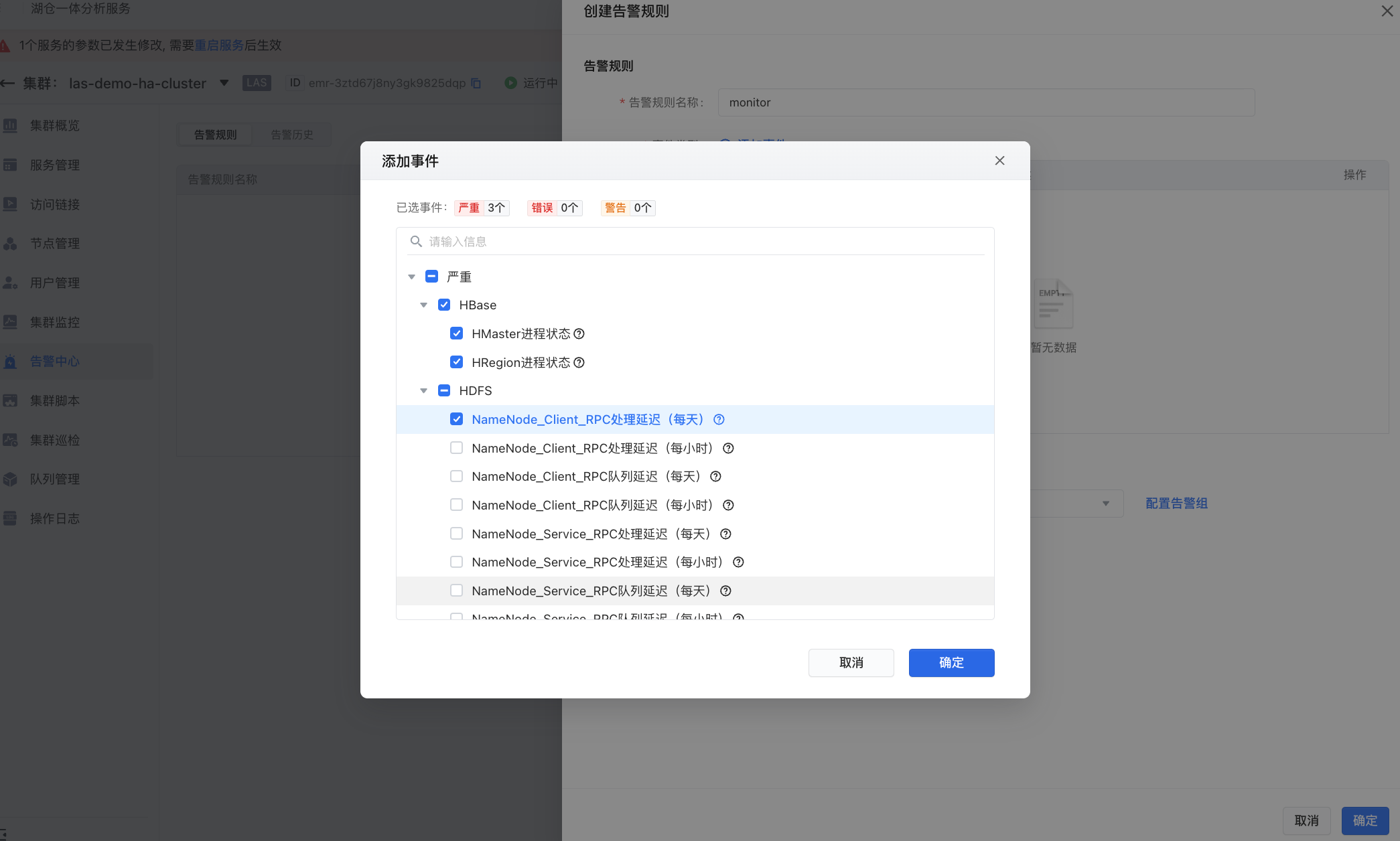The width and height of the screenshot is (1400, 841).
Task: Click the 集群巡检 sidebar icon
Action: [x=10, y=440]
